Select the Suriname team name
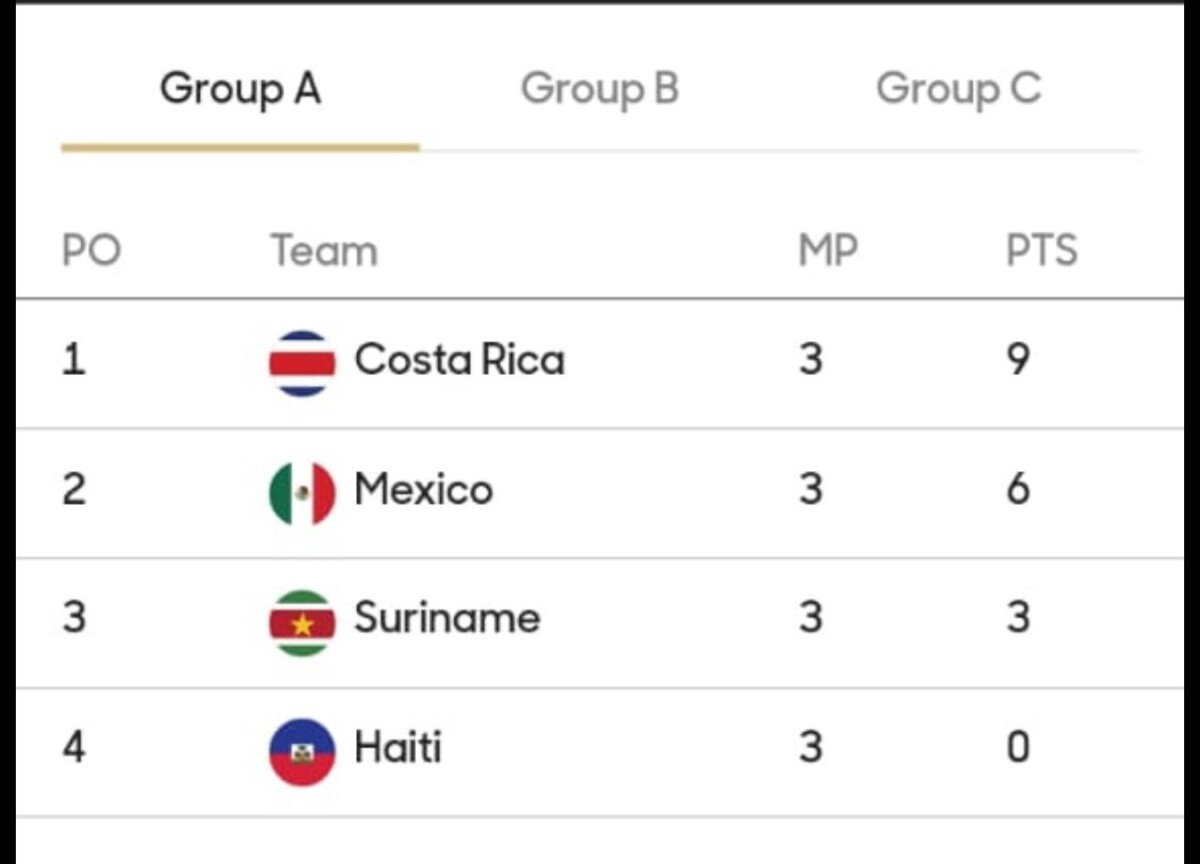 click(x=446, y=618)
